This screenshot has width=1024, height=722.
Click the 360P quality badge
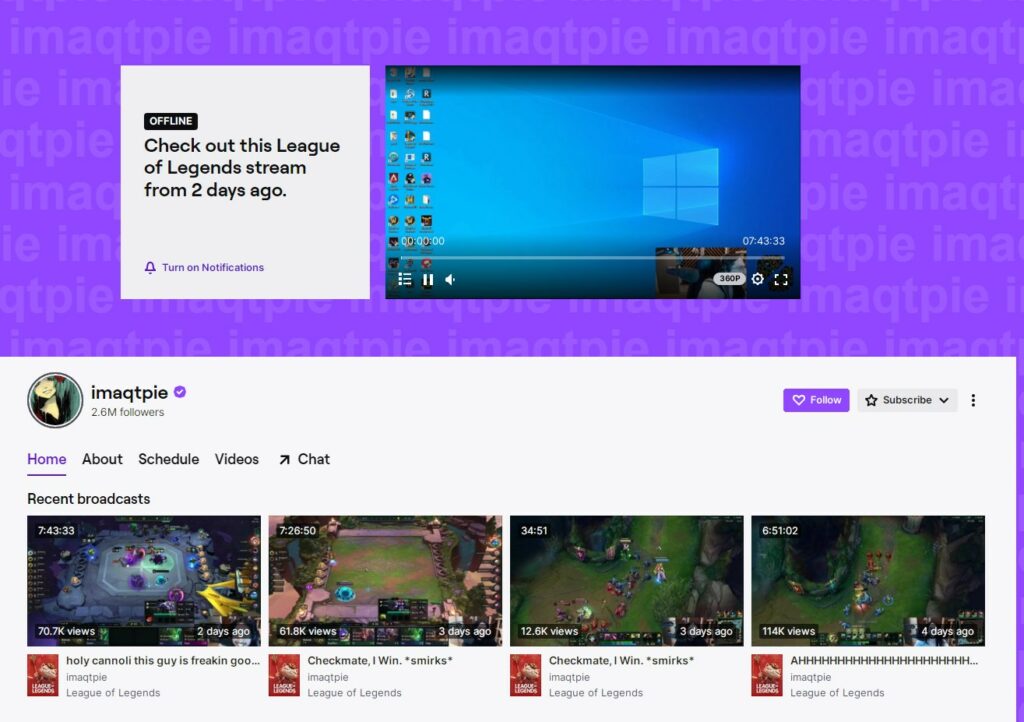coord(729,278)
